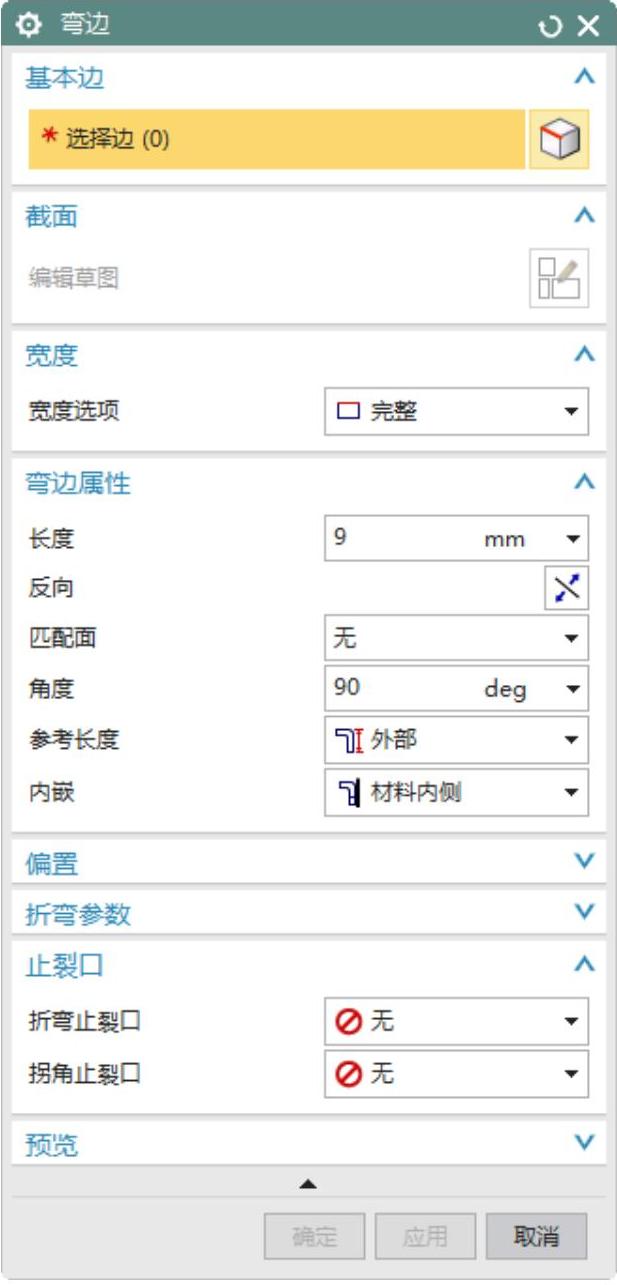Click the reset dialog arrow icon

click(551, 26)
